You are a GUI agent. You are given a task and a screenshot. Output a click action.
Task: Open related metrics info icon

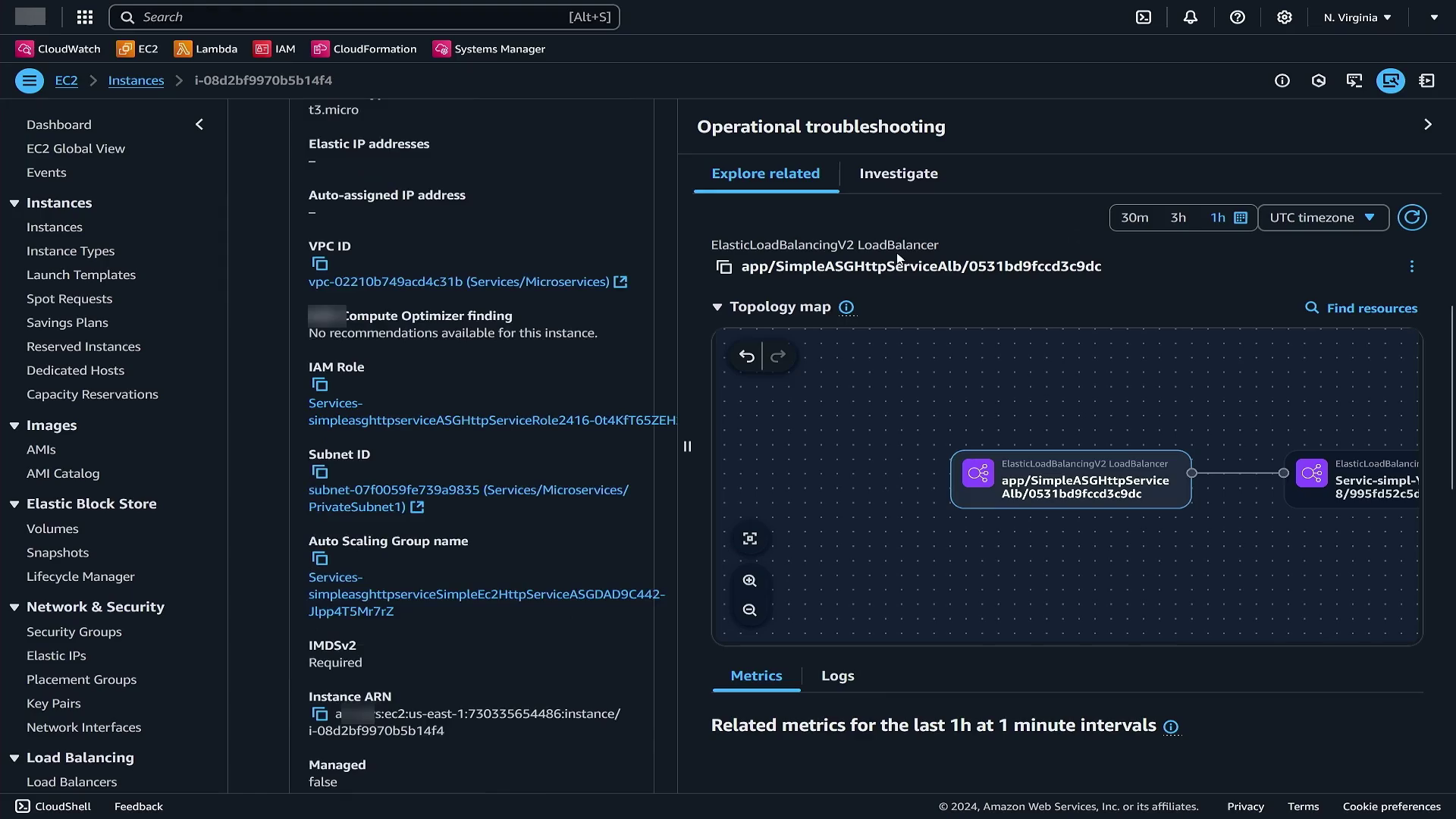coord(1171,726)
